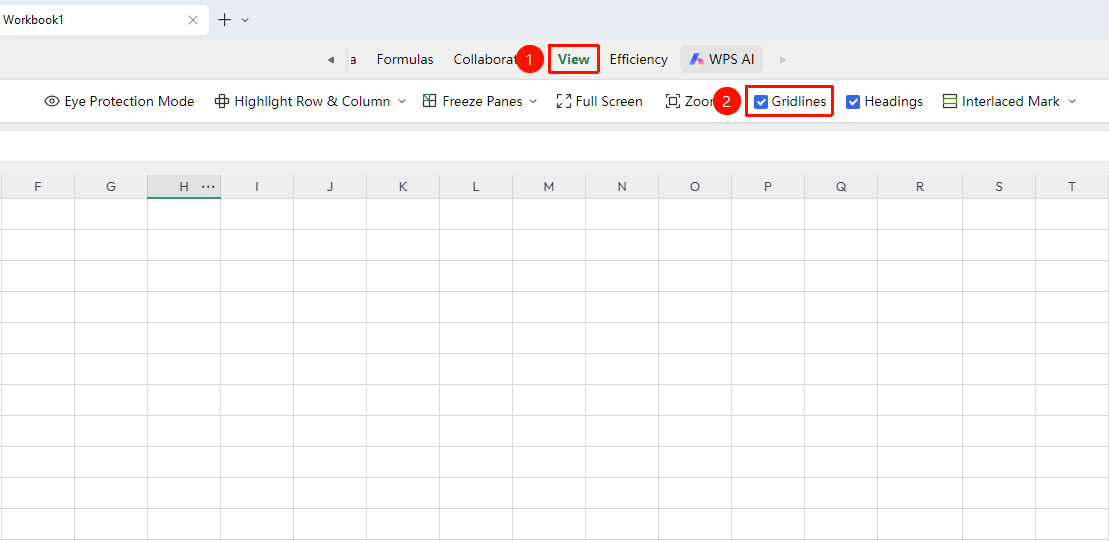Select column I header

click(257, 187)
